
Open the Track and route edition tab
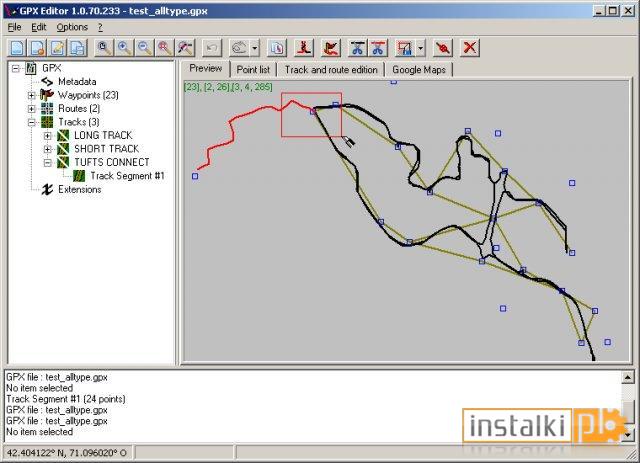pos(331,70)
